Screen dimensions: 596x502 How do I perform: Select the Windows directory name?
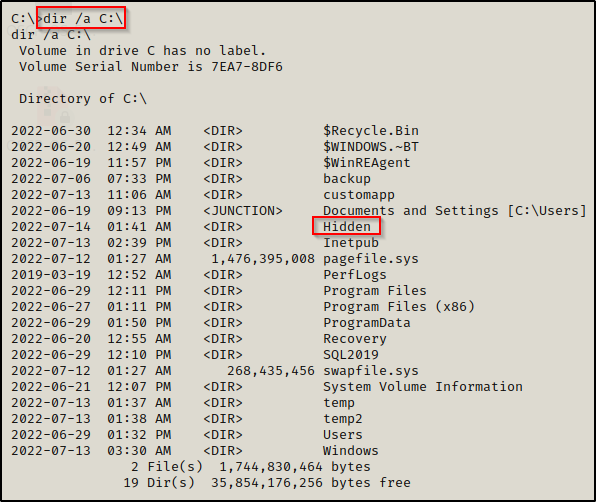coord(351,450)
